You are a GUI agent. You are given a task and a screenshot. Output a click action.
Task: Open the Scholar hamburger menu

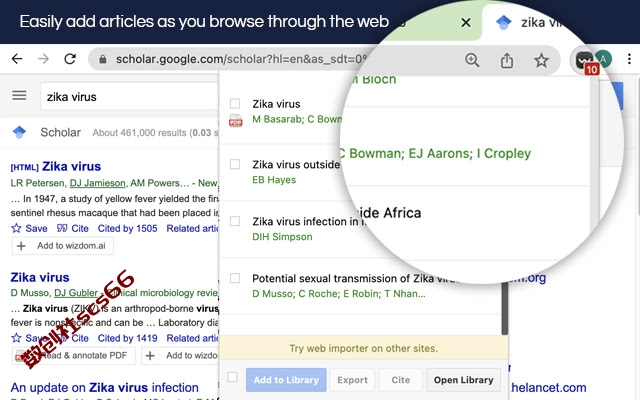[x=19, y=96]
